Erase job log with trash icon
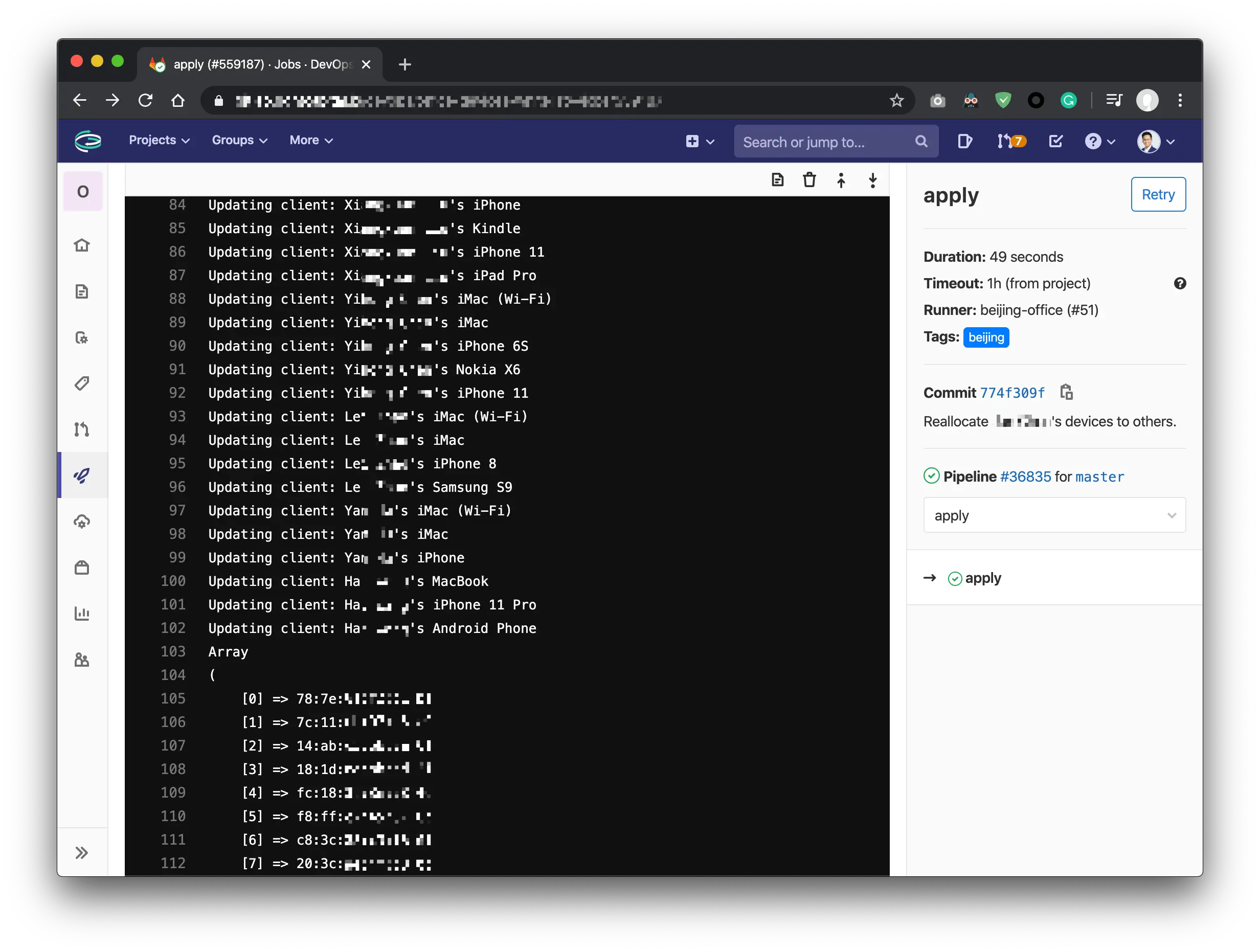The image size is (1260, 952). 809,180
